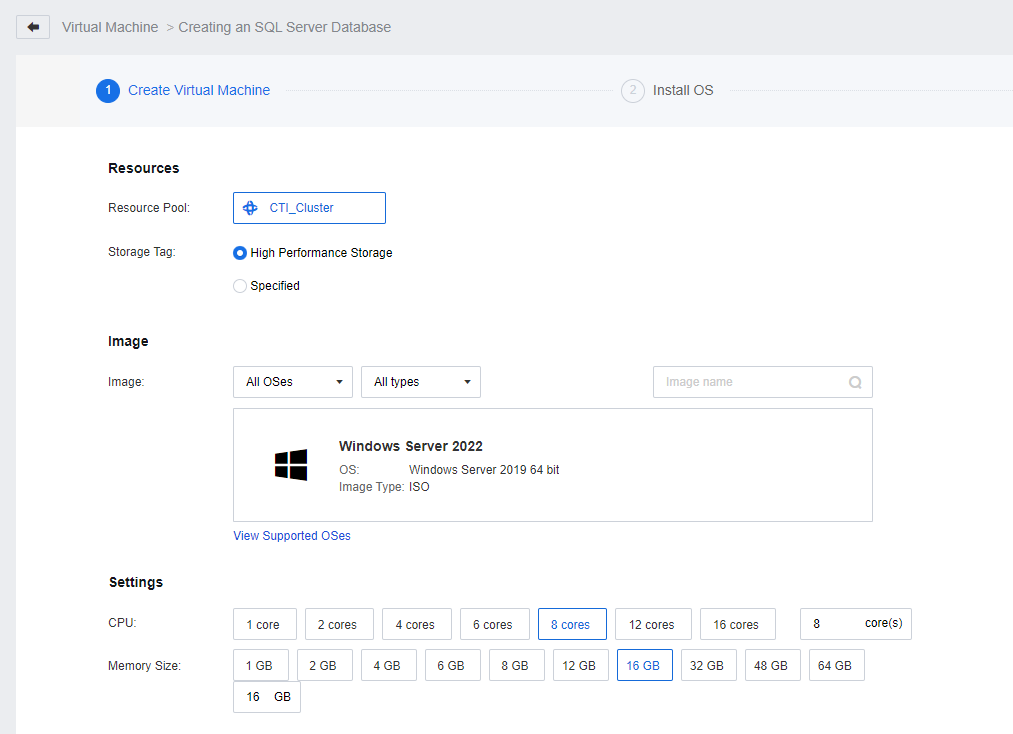
Task: Click the Install OS step label
Action: pyautogui.click(x=683, y=90)
